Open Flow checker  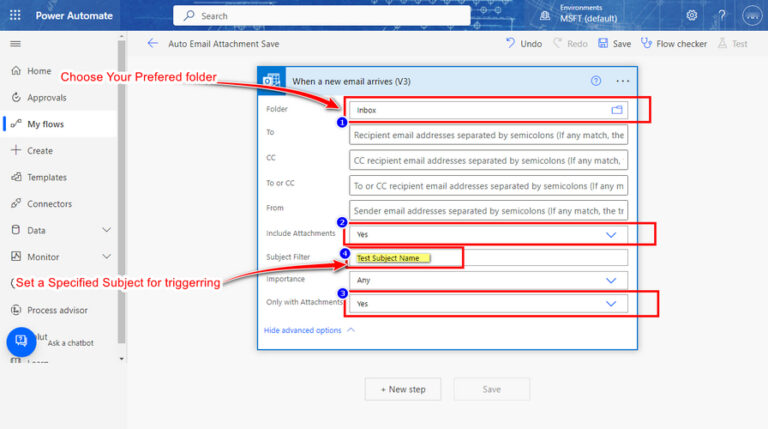pos(674,44)
